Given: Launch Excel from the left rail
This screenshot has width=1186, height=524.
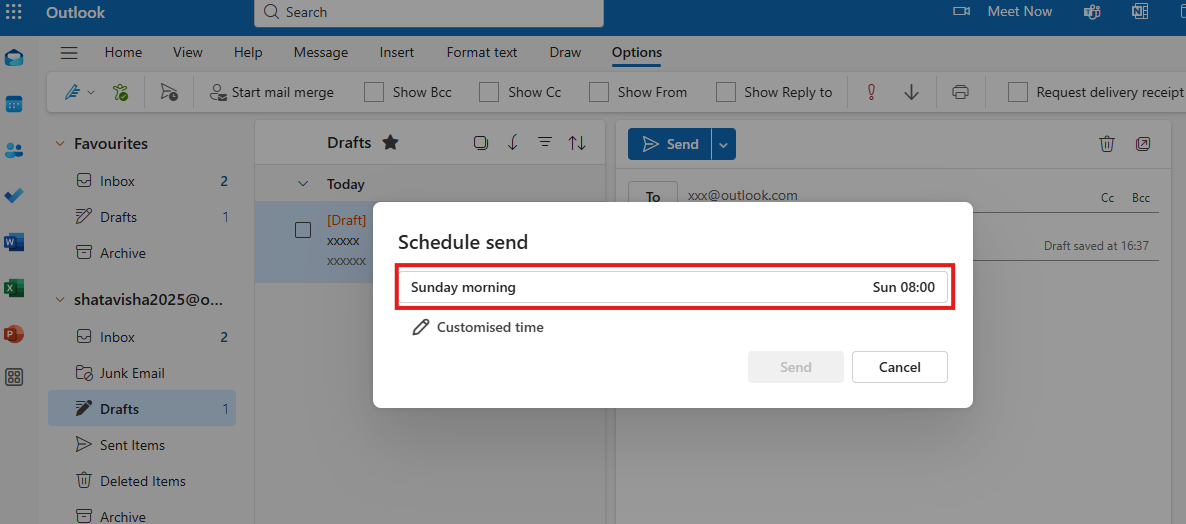Looking at the screenshot, I should (x=14, y=288).
